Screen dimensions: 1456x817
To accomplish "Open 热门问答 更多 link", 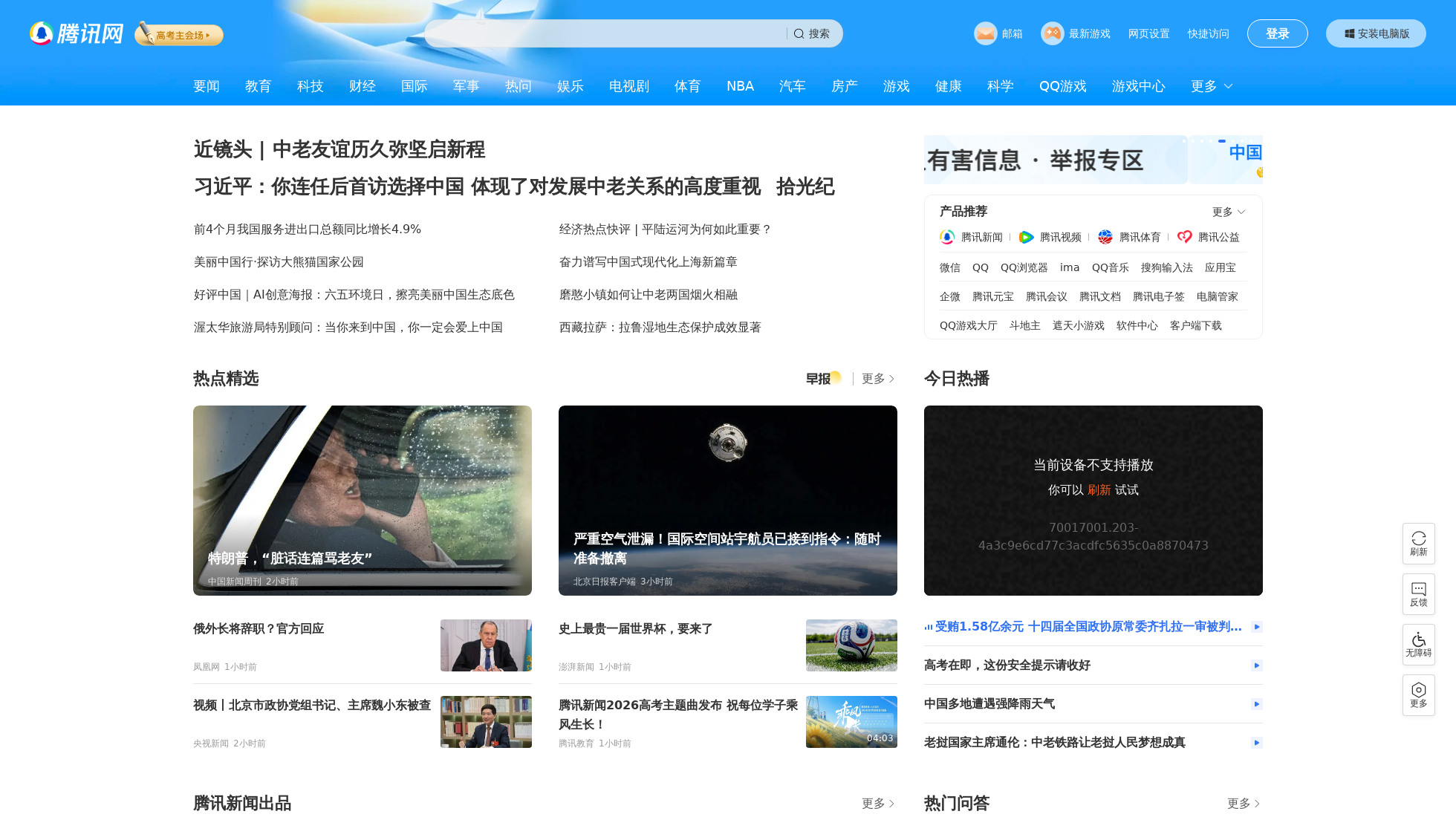I will coord(1244,804).
